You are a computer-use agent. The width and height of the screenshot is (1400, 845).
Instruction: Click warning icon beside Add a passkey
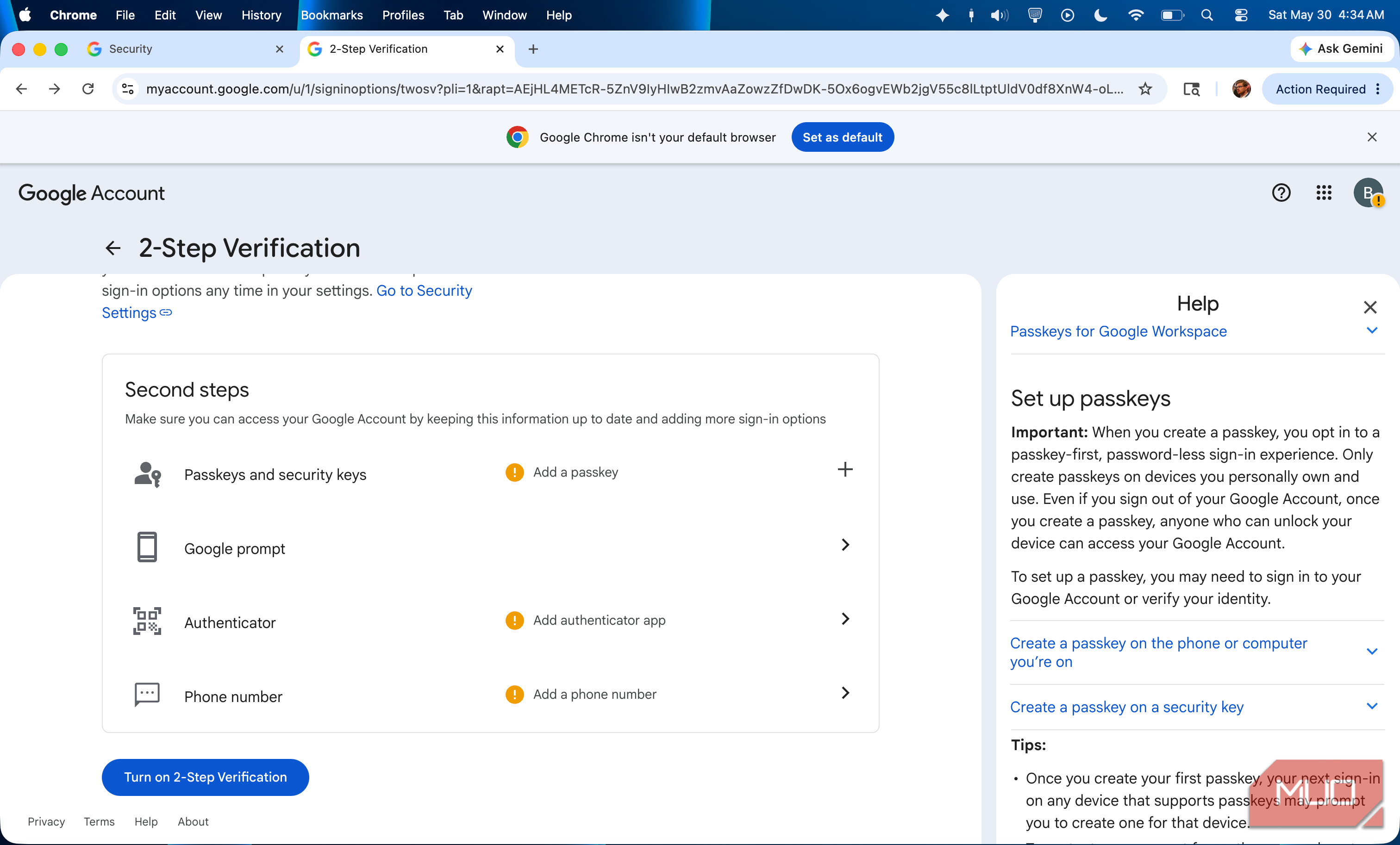coord(514,472)
